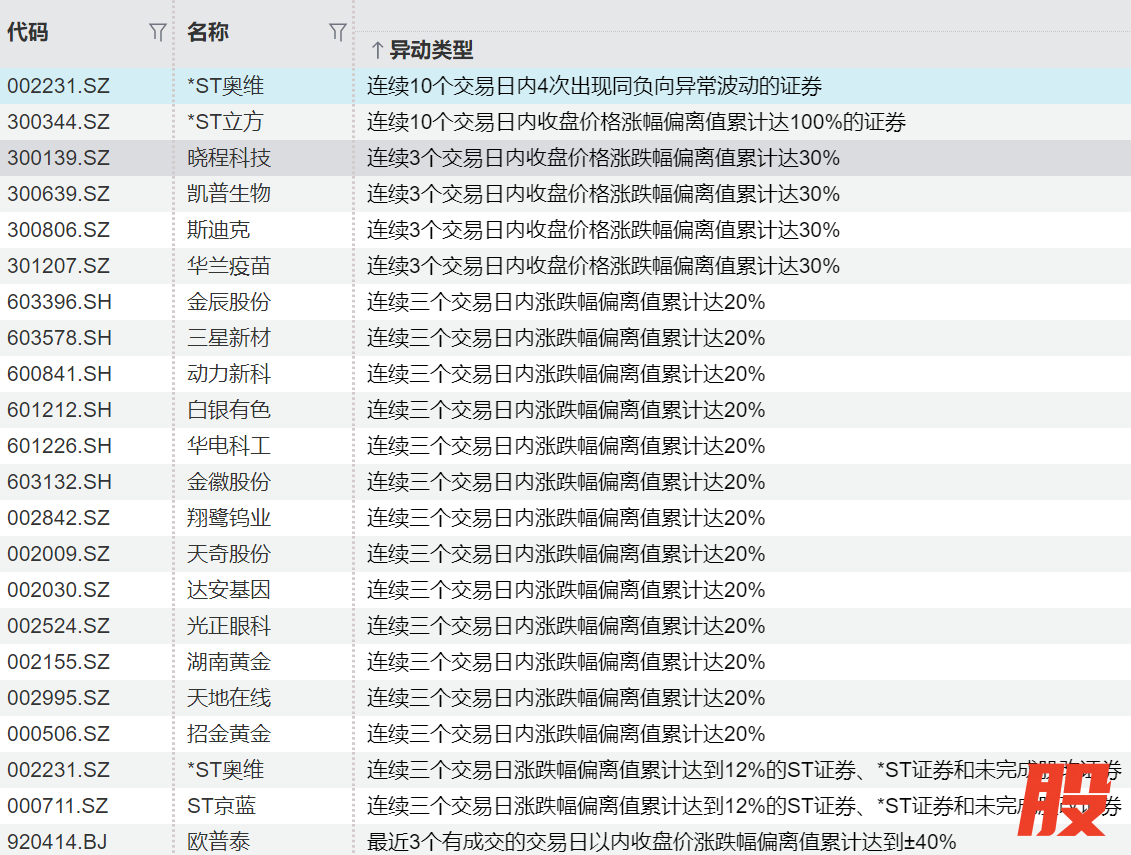
Task: Click the 华兰疫苗 stock name
Action: click(x=229, y=266)
